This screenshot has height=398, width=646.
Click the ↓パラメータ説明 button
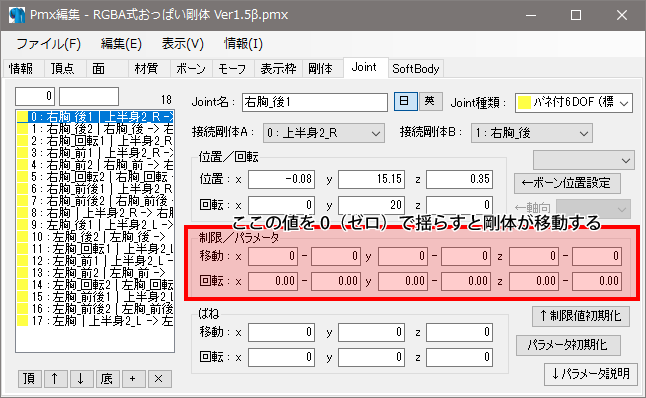coord(591,374)
